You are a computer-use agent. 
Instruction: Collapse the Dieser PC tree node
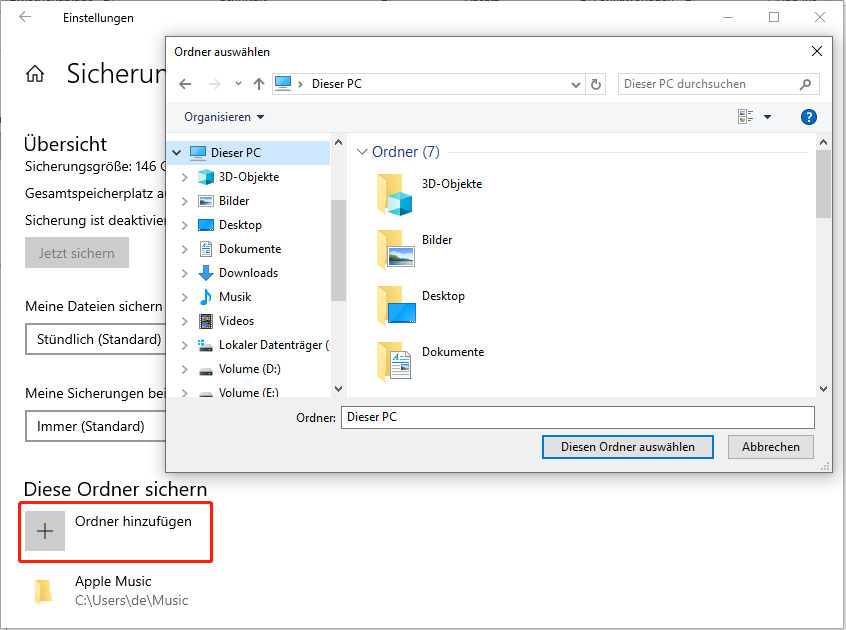coord(176,153)
